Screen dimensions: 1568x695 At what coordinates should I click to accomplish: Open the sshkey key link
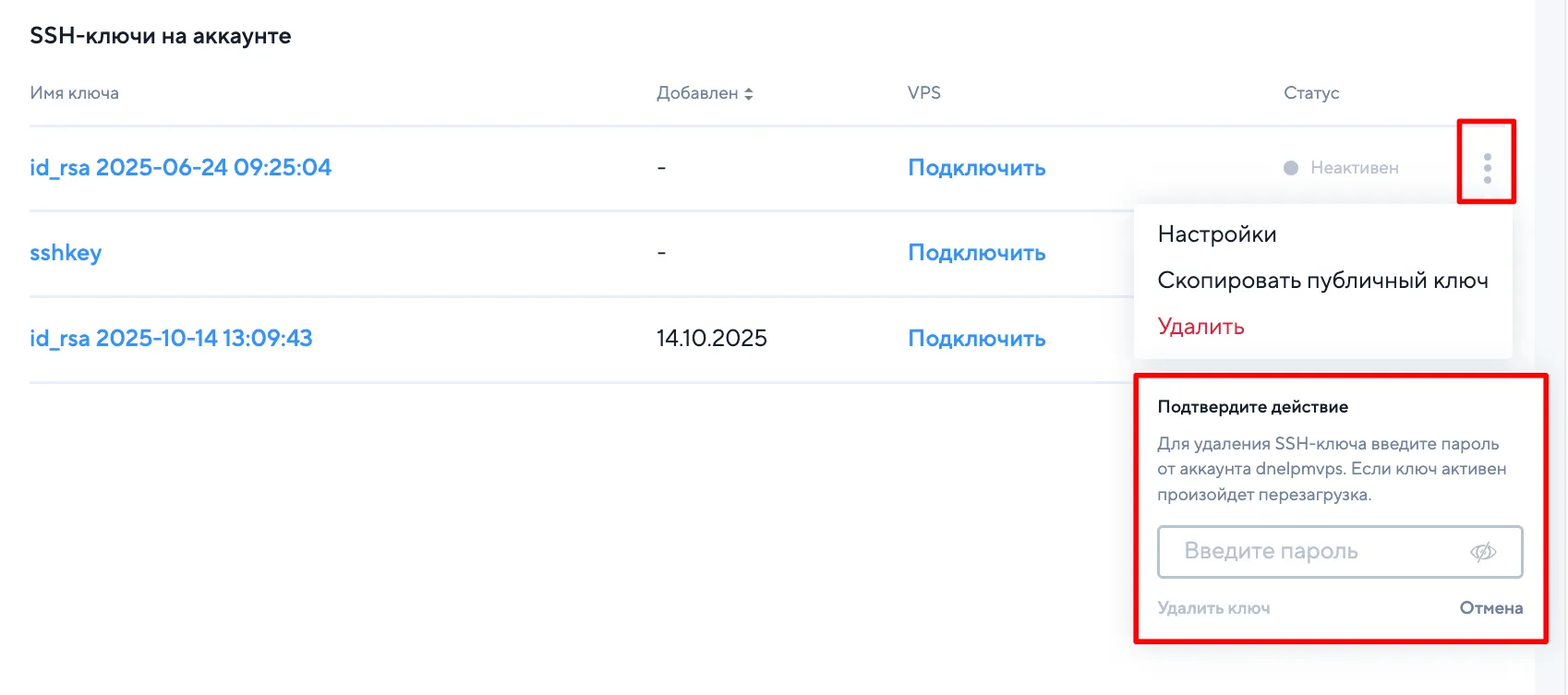click(66, 253)
